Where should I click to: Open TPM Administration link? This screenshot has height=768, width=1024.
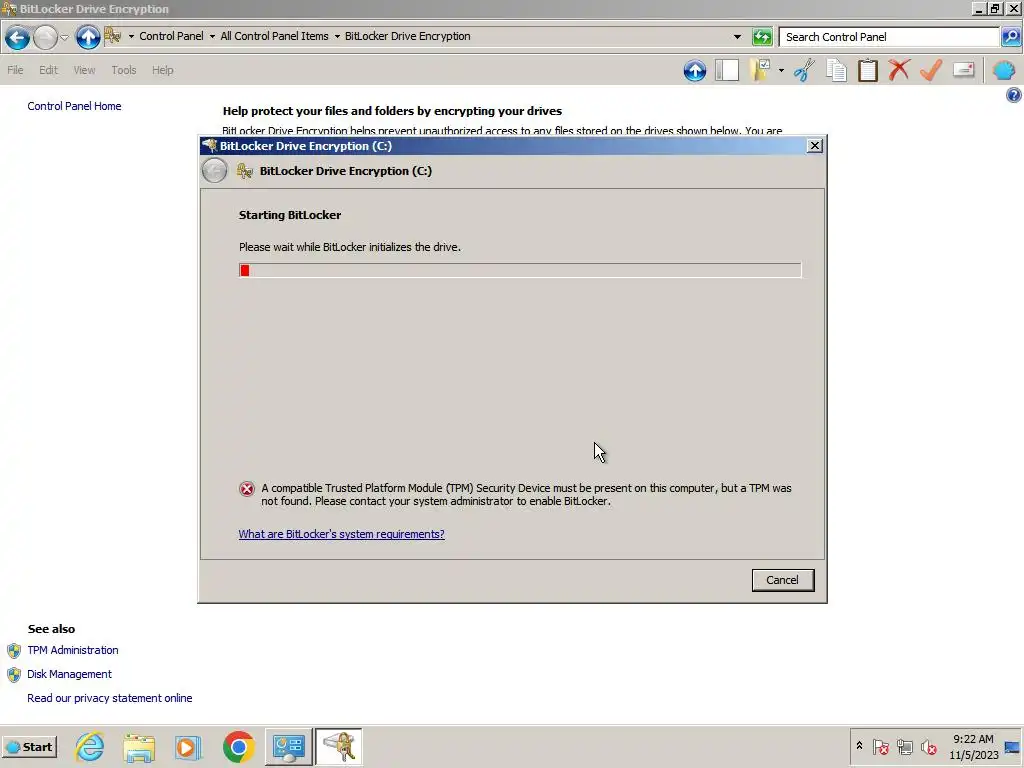point(72,650)
